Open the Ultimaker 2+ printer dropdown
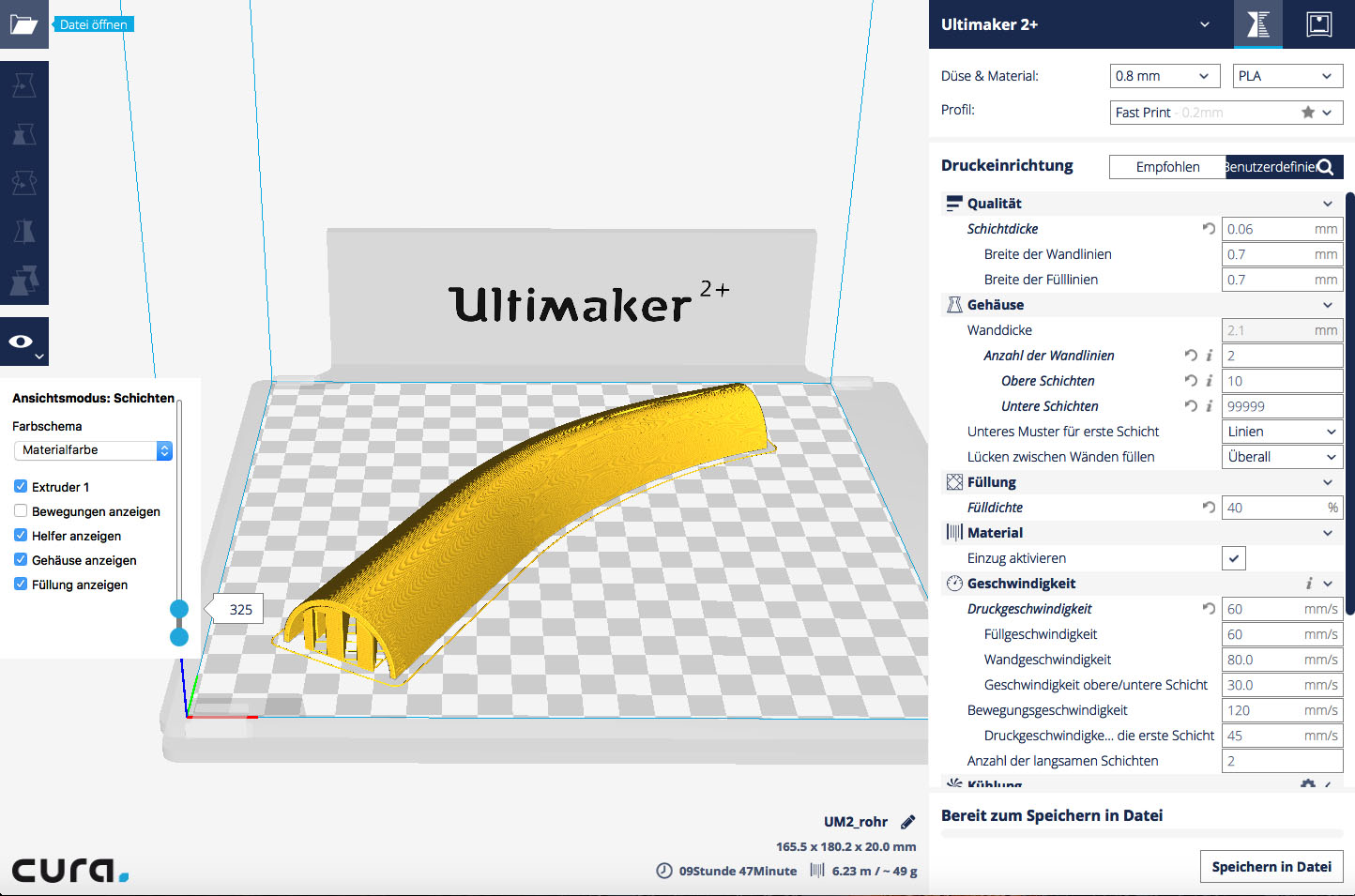This screenshot has height=896, width=1355. (1081, 24)
